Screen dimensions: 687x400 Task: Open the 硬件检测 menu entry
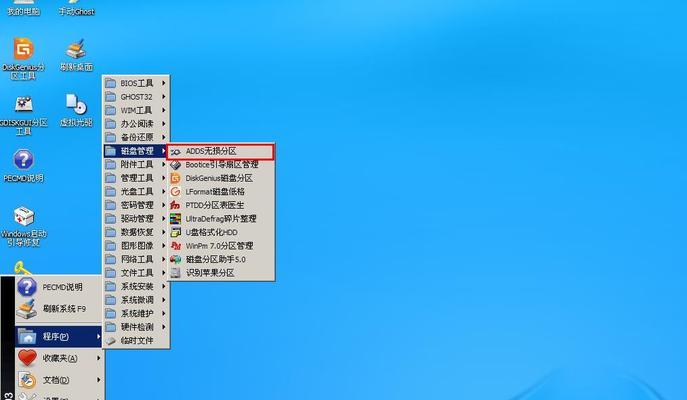[x=136, y=327]
